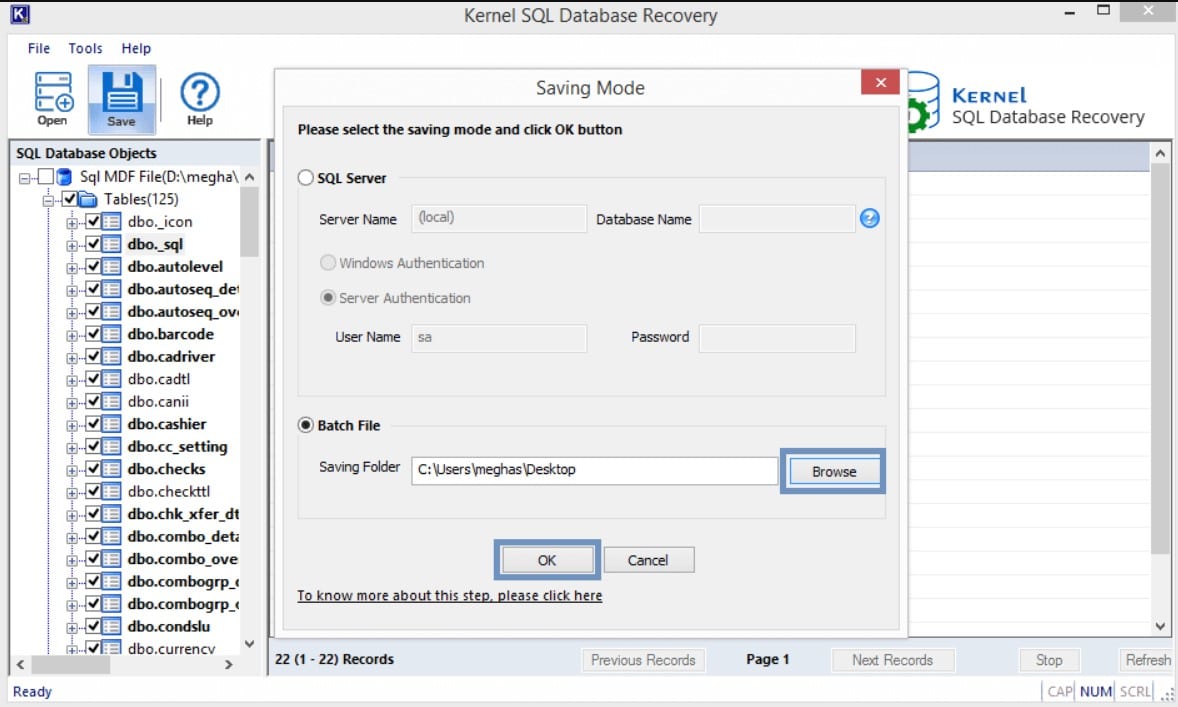This screenshot has width=1178, height=707.
Task: Toggle the Sql MDF File root checkbox
Action: 46,177
